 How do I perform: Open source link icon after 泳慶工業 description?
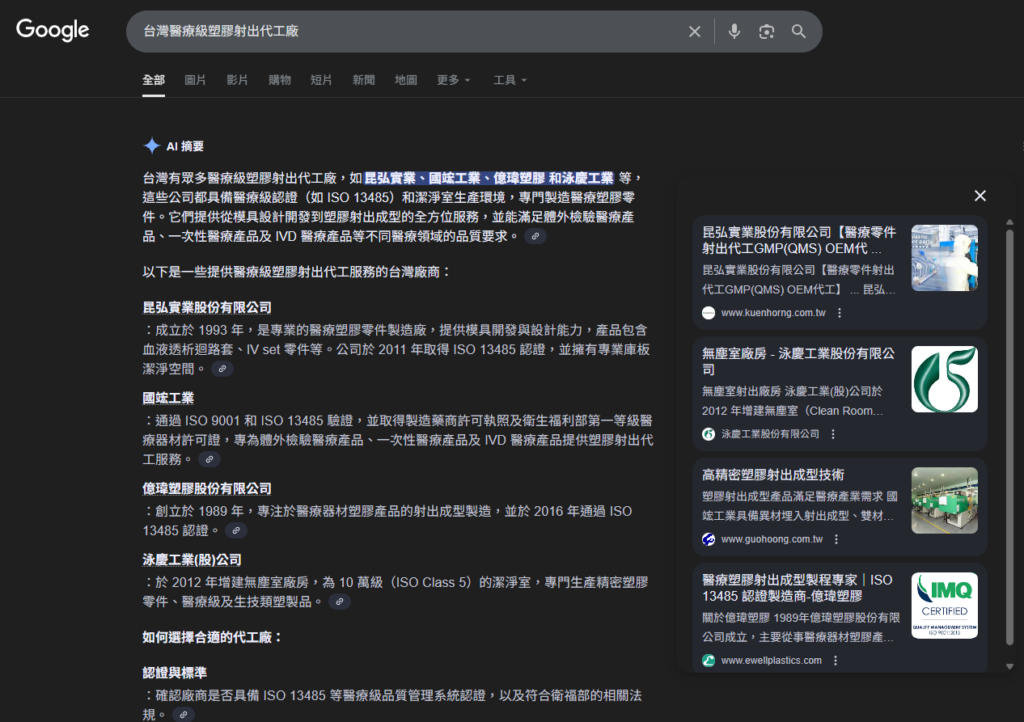[340, 602]
